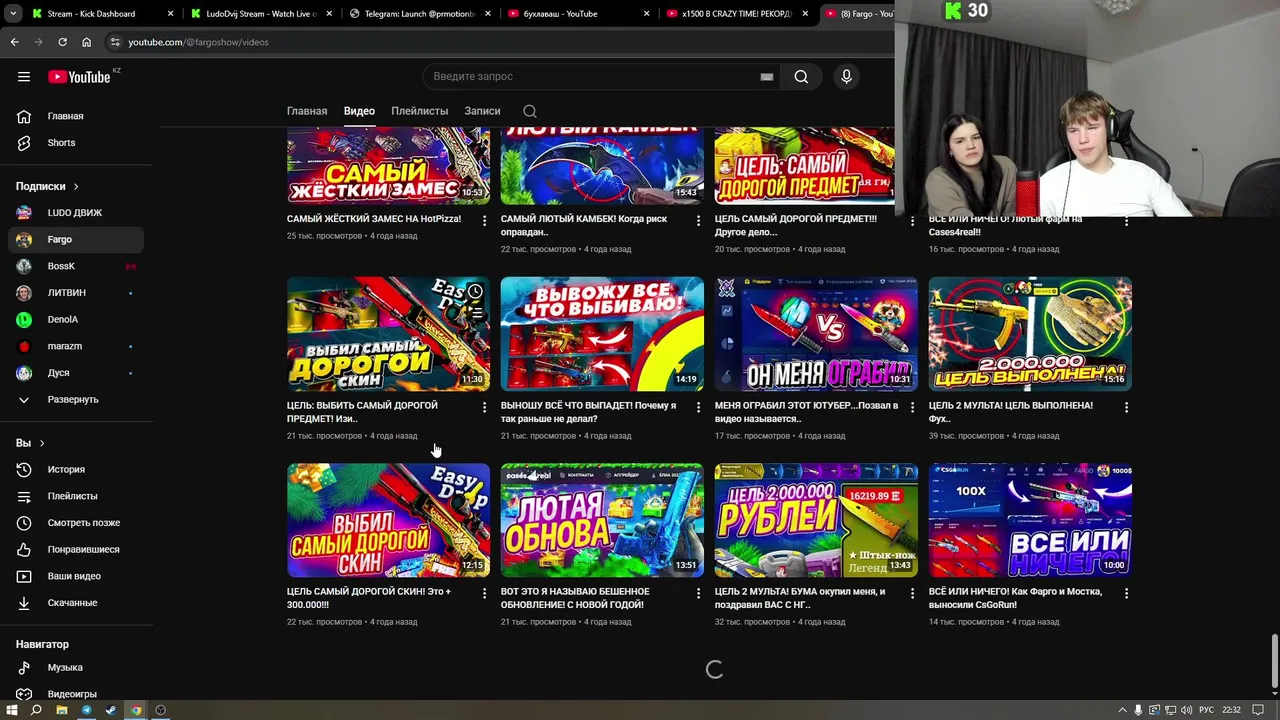Open the on-screen keyboard in search box

click(767, 77)
